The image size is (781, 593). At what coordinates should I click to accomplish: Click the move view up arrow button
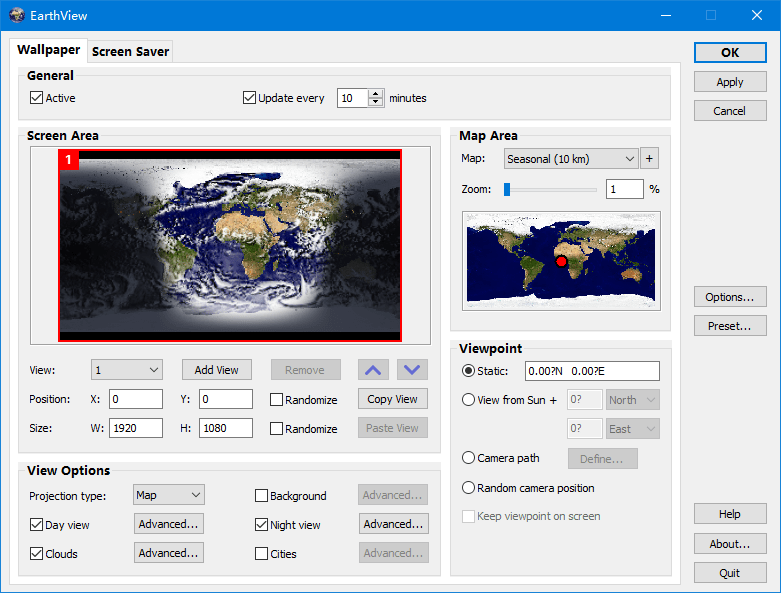pos(373,370)
